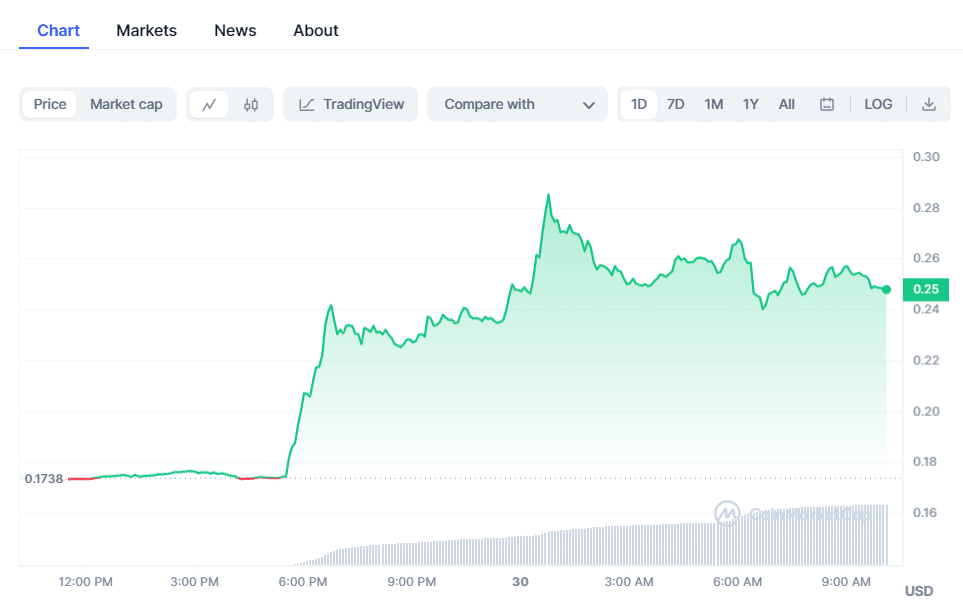Image resolution: width=963 pixels, height=611 pixels.
Task: Download chart data icon
Action: tap(929, 104)
